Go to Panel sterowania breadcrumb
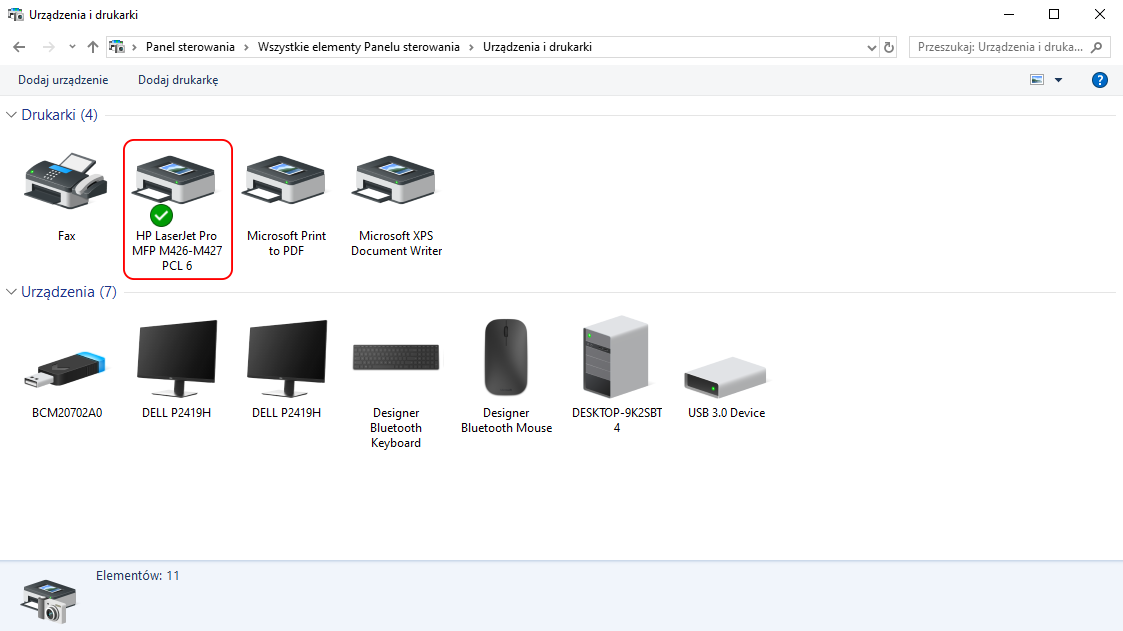The image size is (1123, 631). tap(190, 47)
